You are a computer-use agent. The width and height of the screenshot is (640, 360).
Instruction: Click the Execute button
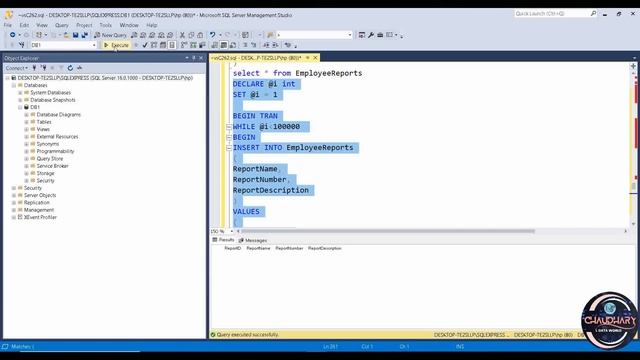point(116,45)
